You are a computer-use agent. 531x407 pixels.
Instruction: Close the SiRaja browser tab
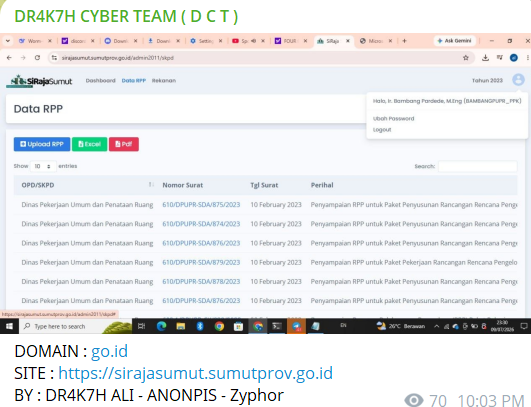[348, 41]
